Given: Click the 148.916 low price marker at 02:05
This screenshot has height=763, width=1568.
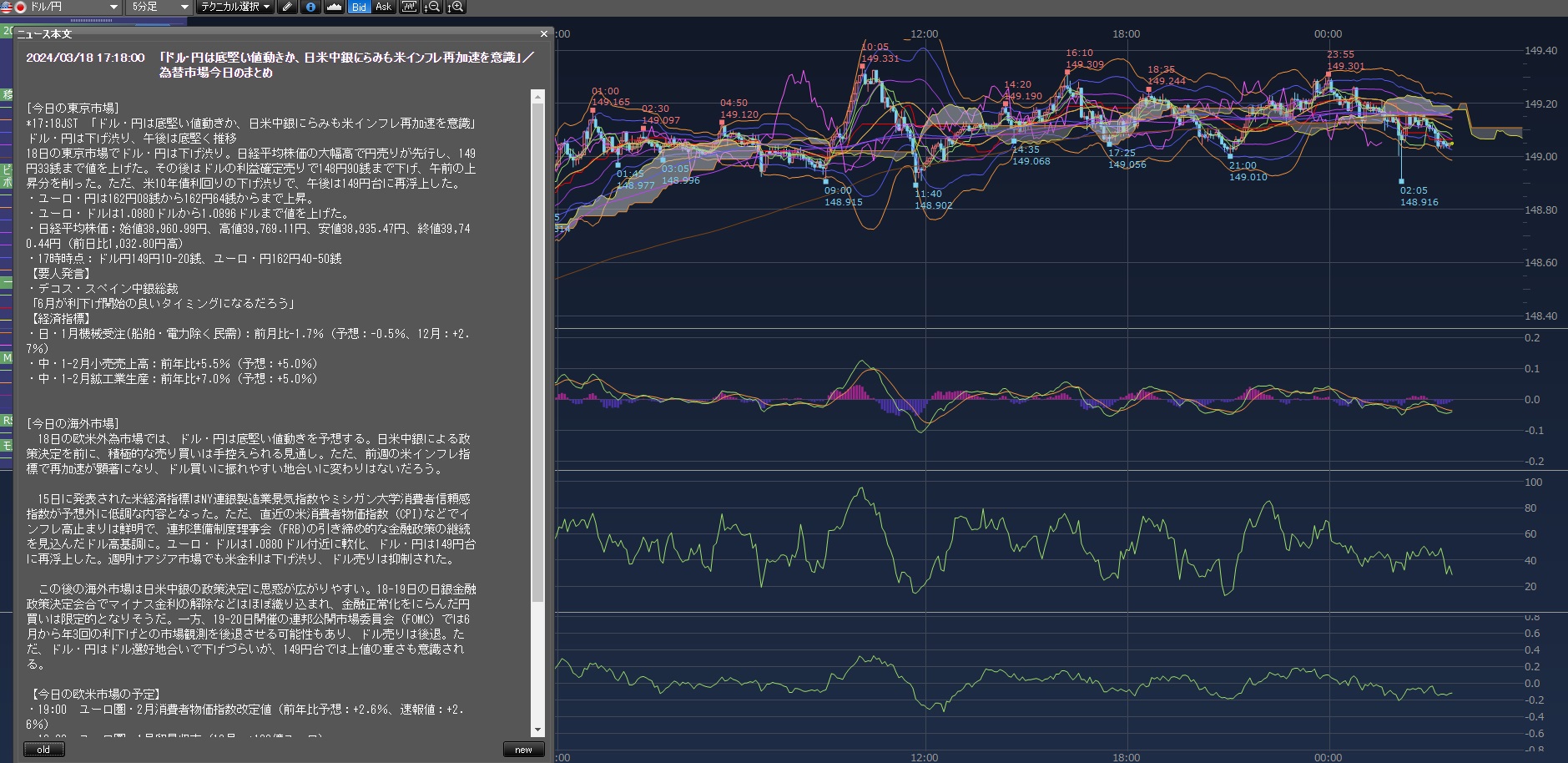Looking at the screenshot, I should click(x=1419, y=202).
